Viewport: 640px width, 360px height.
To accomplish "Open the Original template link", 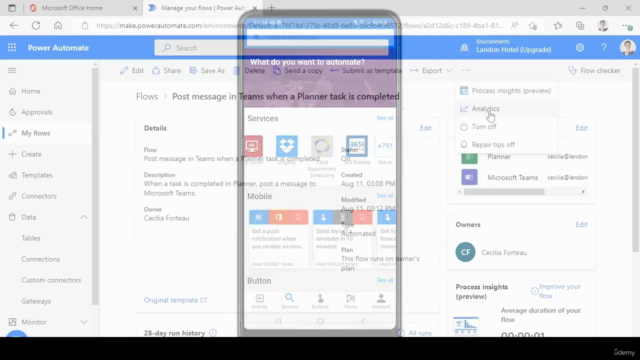I will 175,300.
